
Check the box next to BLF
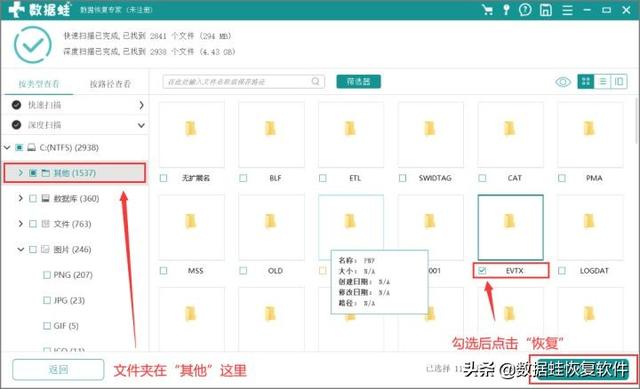click(x=243, y=178)
